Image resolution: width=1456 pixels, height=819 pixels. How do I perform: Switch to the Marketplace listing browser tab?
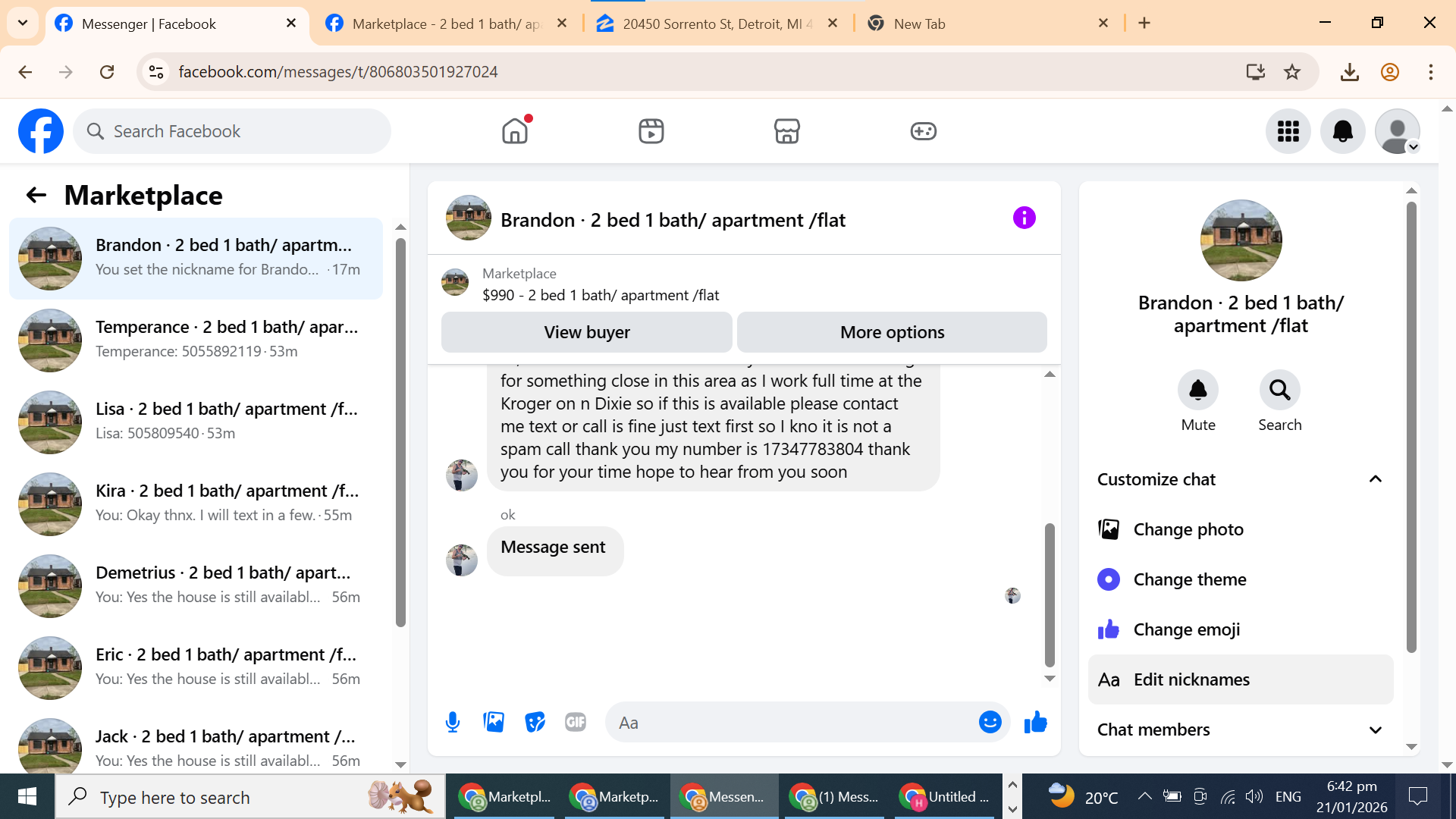446,24
